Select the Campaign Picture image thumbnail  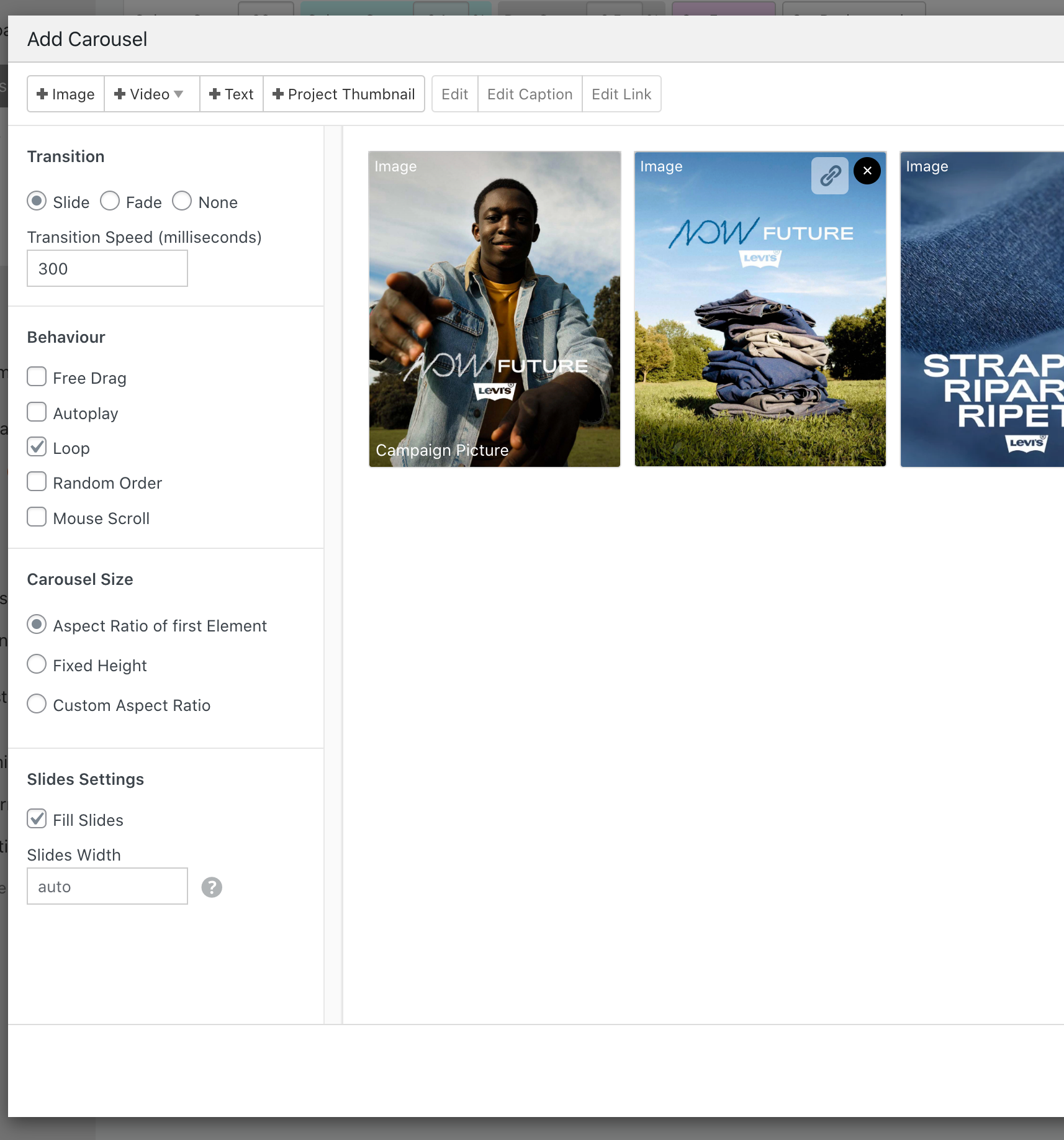coord(494,309)
